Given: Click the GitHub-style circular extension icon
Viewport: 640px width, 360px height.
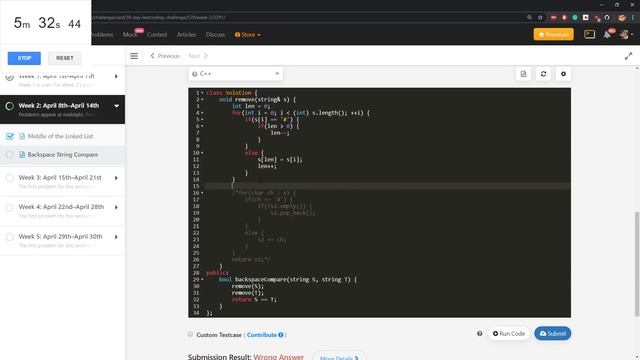Looking at the screenshot, I should pos(607,18).
